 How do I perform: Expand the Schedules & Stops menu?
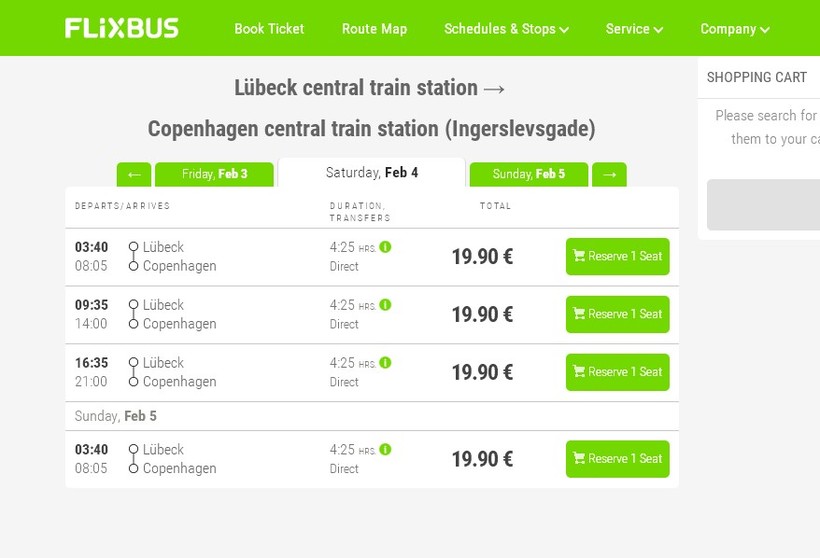[506, 29]
